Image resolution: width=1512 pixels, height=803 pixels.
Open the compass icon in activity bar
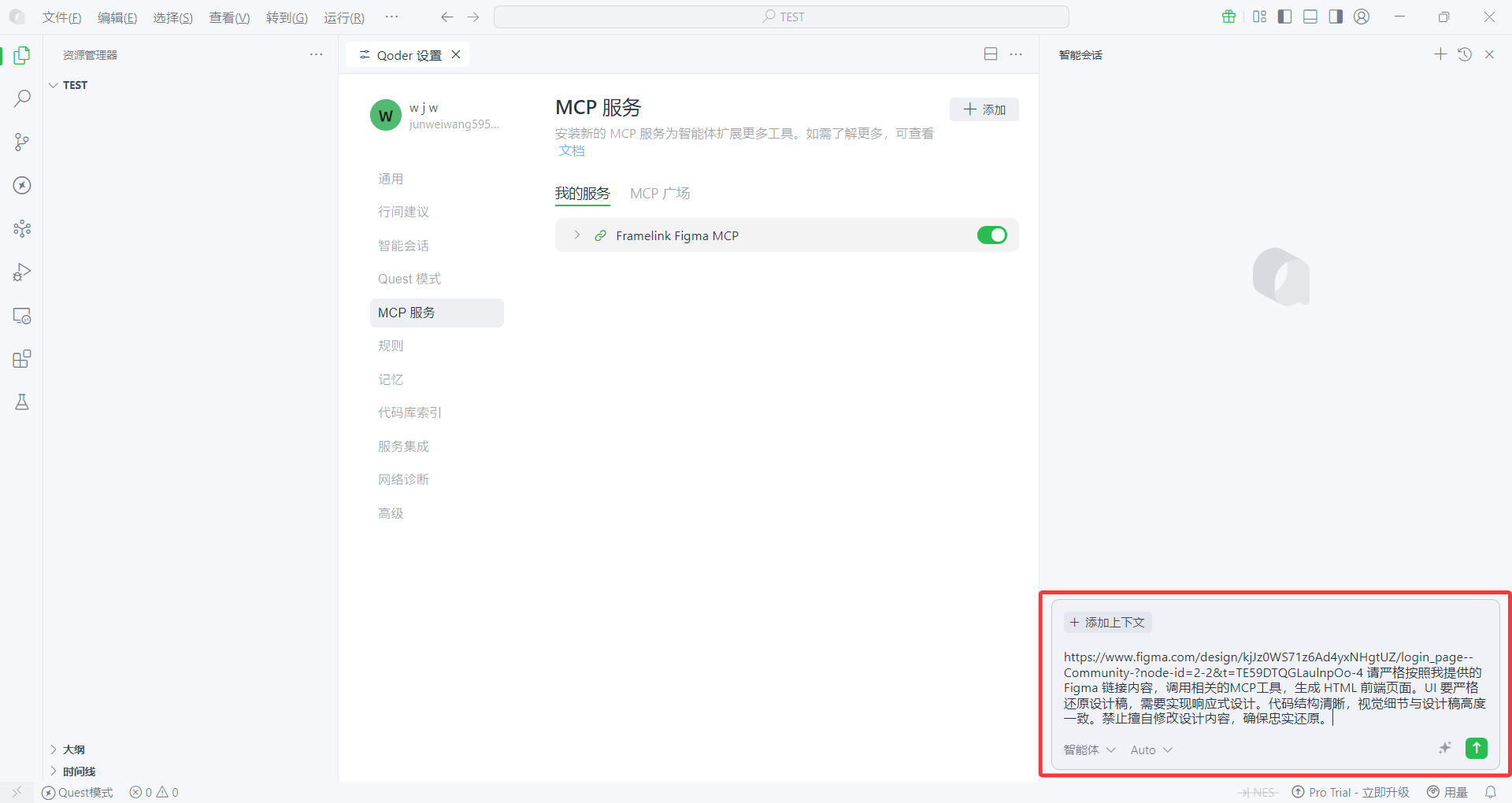[x=22, y=185]
